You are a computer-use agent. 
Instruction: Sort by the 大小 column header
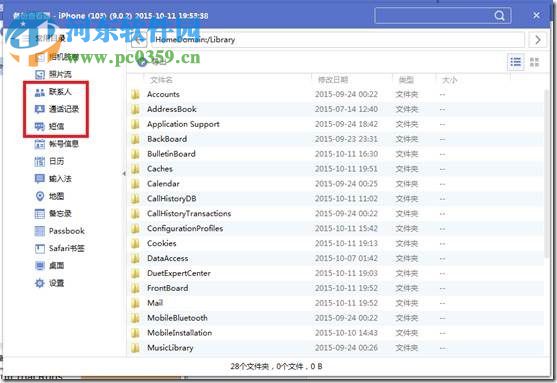449,80
